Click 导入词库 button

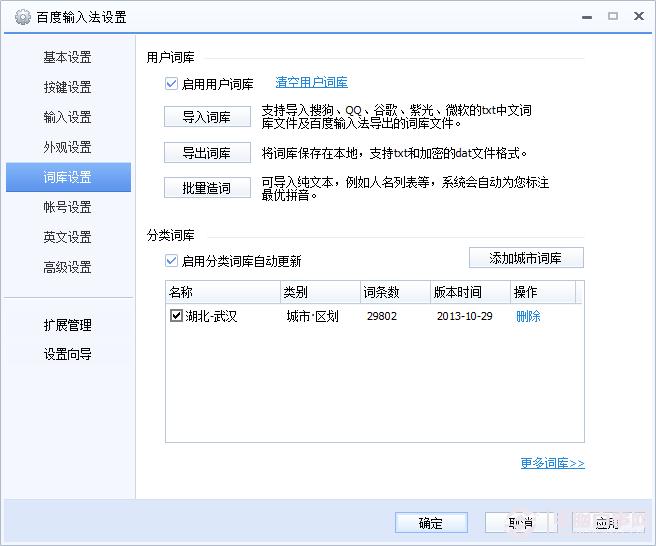[x=208, y=117]
